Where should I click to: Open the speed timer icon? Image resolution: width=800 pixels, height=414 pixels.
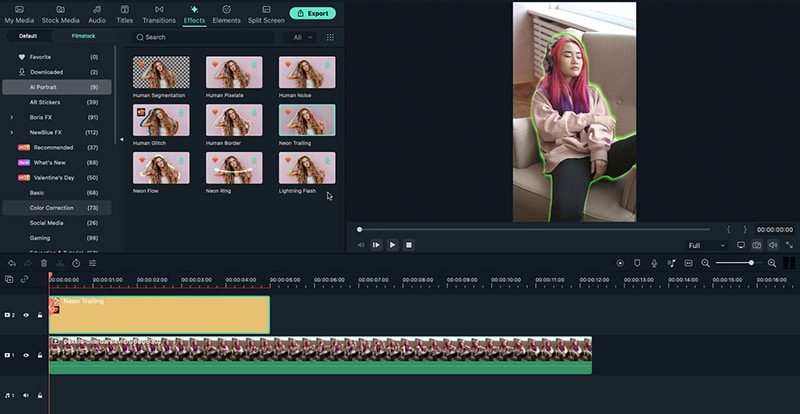pos(76,263)
